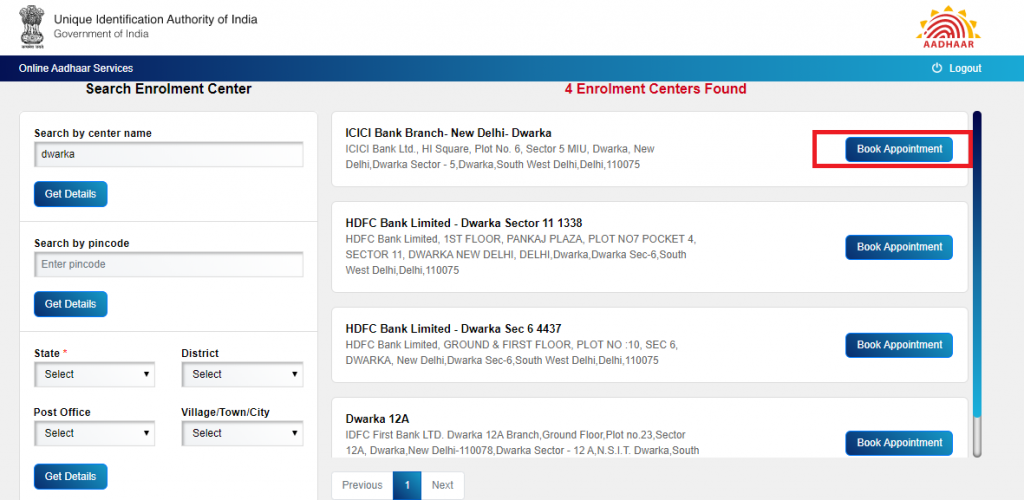Click the Search Enrolment Center heading
Viewport: 1024px width, 500px height.
tap(168, 89)
